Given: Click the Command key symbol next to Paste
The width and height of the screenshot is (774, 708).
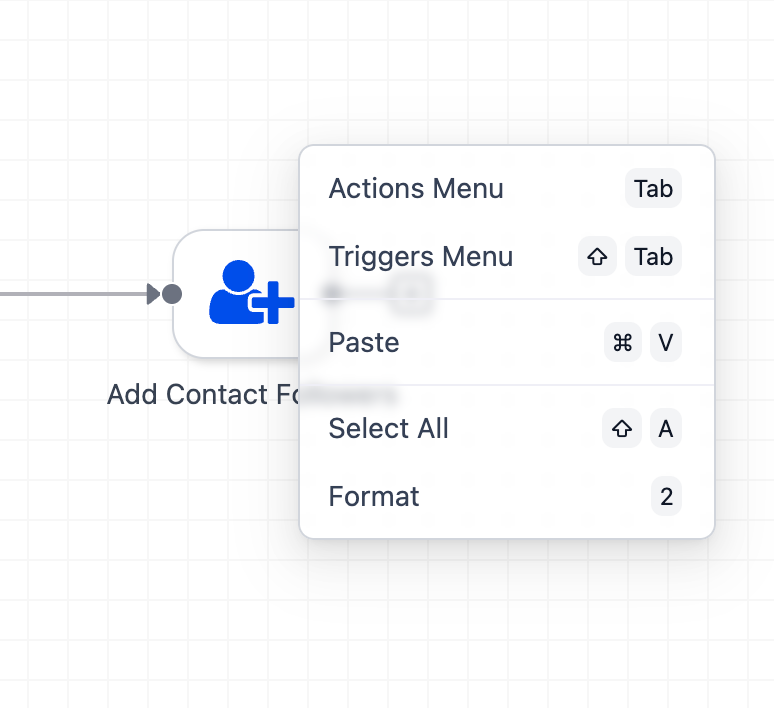Looking at the screenshot, I should [x=623, y=343].
